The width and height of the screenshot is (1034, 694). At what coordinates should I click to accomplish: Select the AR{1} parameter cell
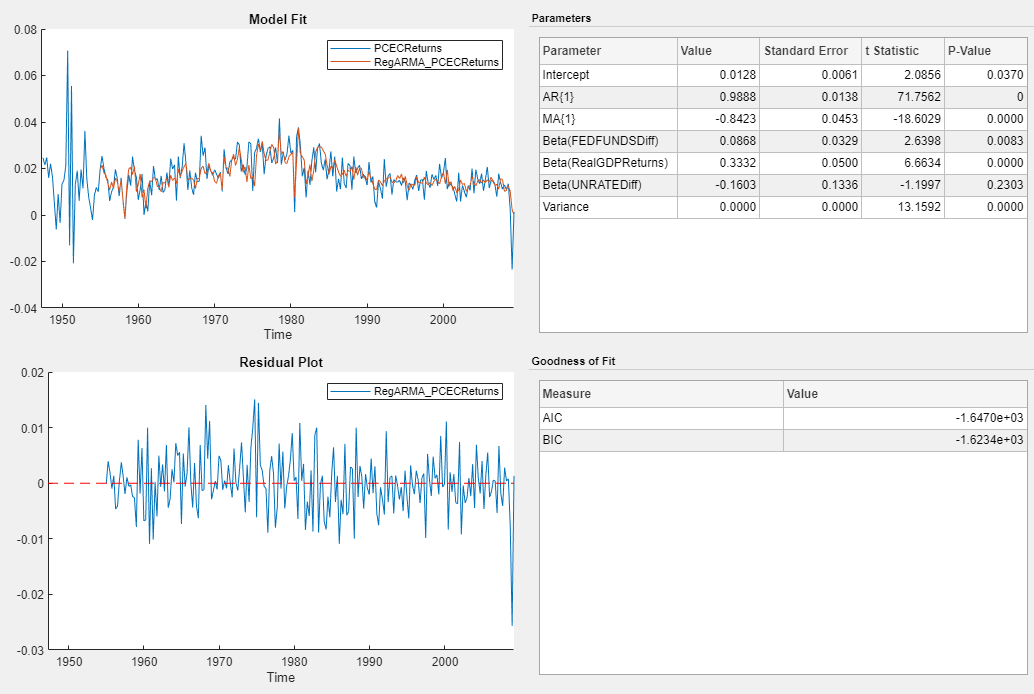pyautogui.click(x=608, y=97)
